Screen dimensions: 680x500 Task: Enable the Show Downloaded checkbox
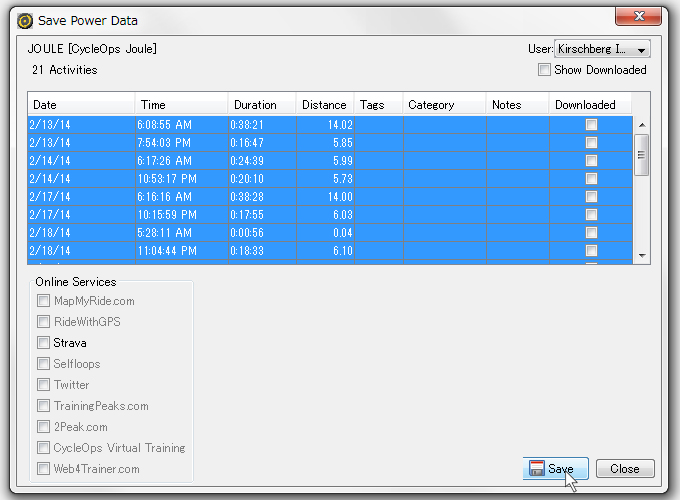(x=544, y=70)
